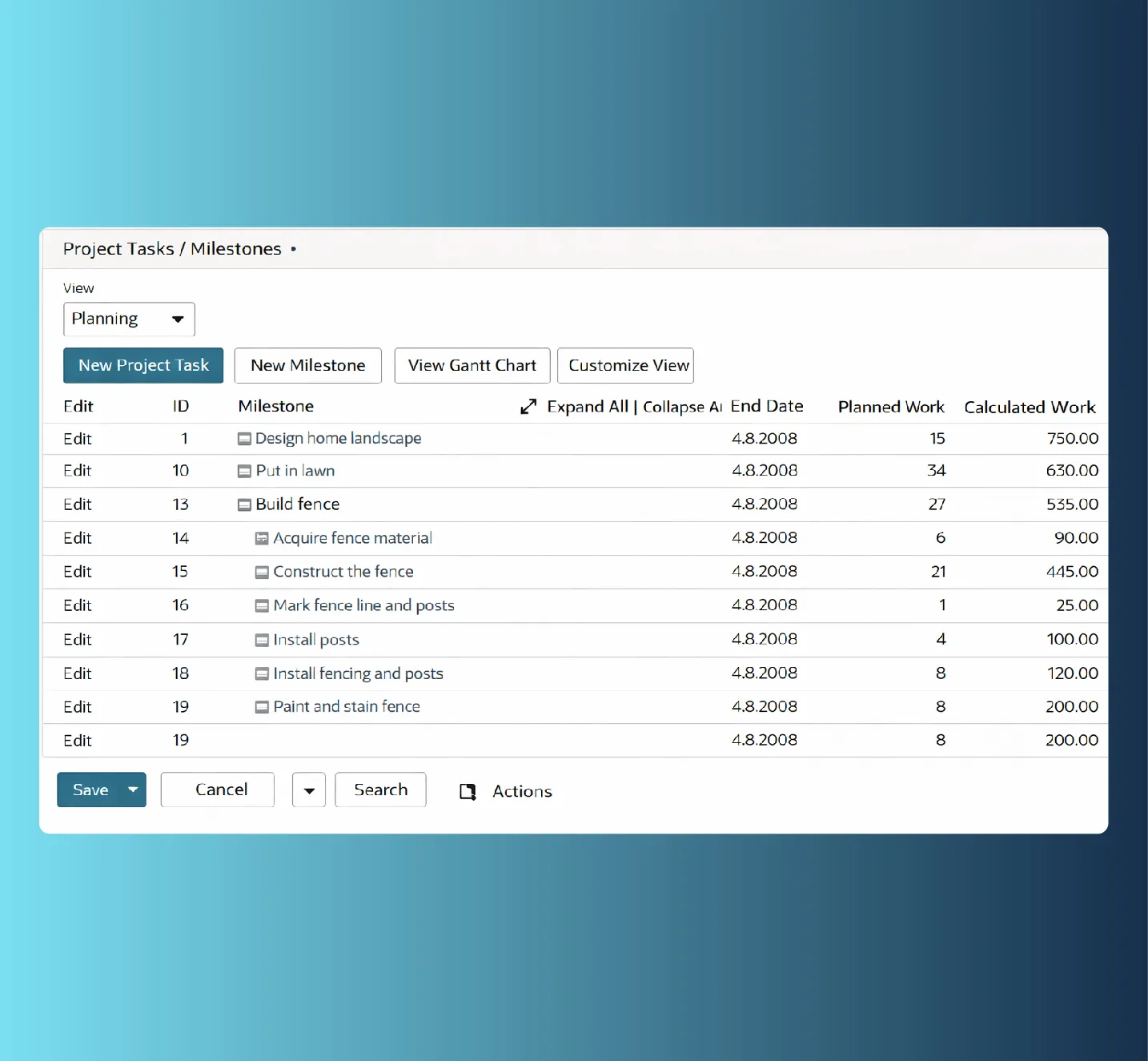The height and width of the screenshot is (1061, 1148).
Task: Open the Build fence task
Action: (x=298, y=504)
